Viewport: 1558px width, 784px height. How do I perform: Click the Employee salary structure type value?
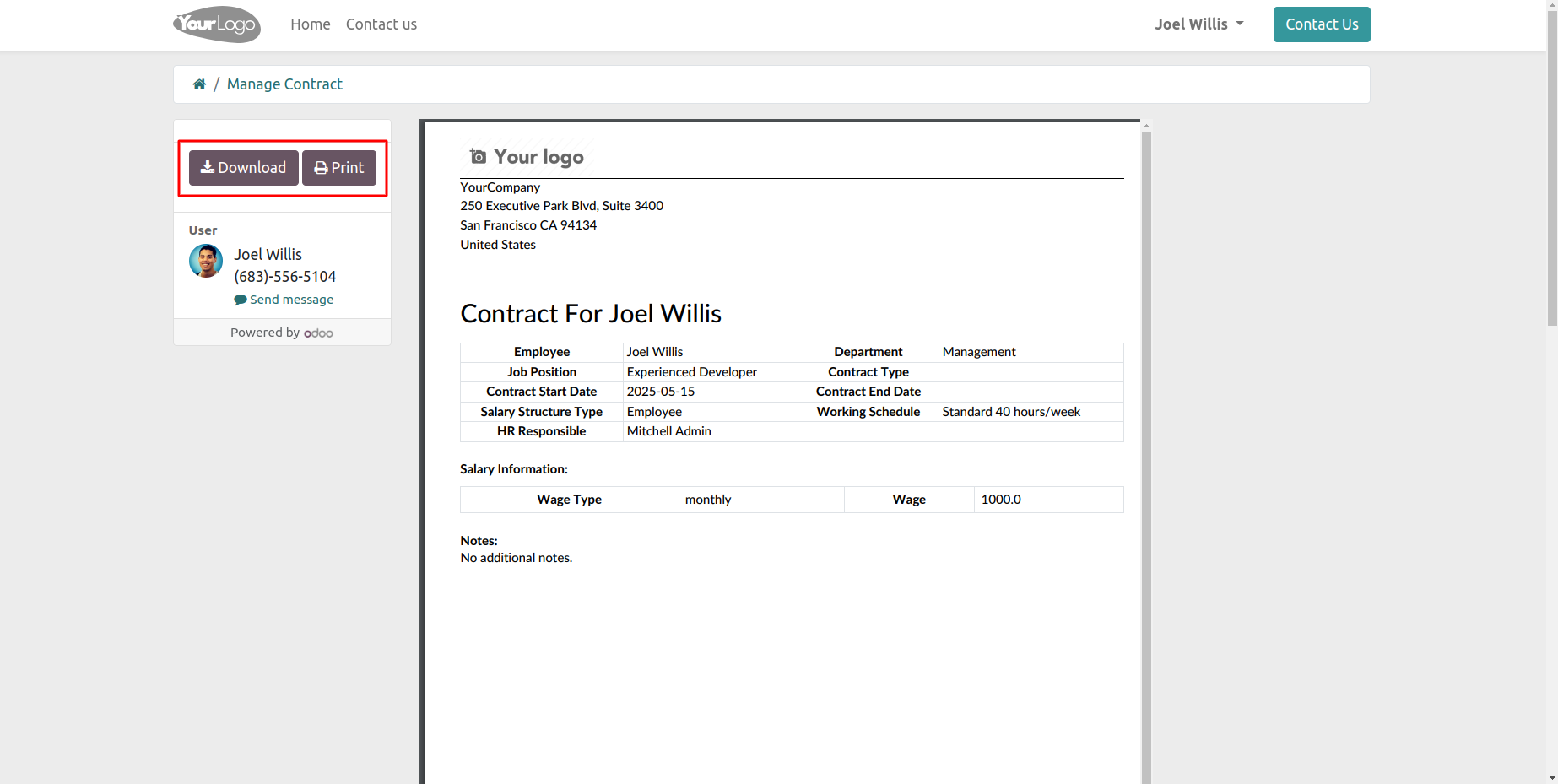(x=654, y=412)
